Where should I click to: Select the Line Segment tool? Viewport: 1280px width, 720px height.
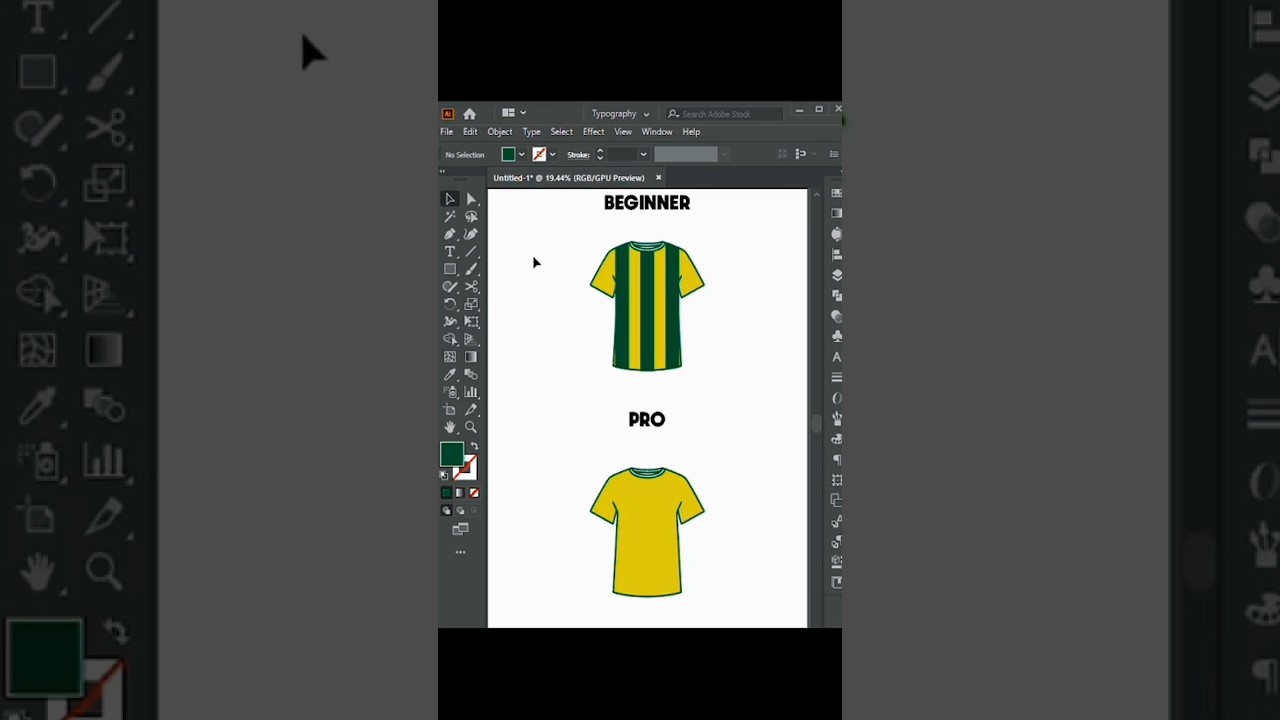[471, 251]
